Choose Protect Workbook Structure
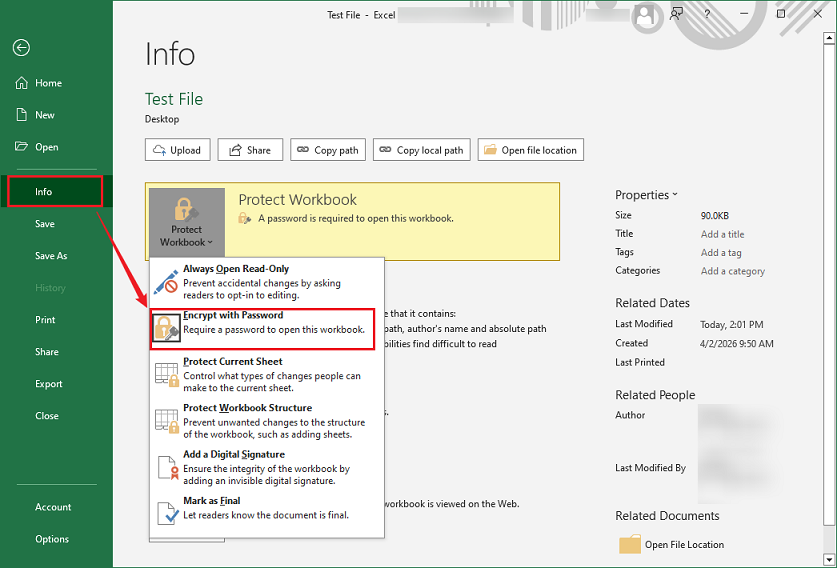The height and width of the screenshot is (568, 837). pos(267,421)
